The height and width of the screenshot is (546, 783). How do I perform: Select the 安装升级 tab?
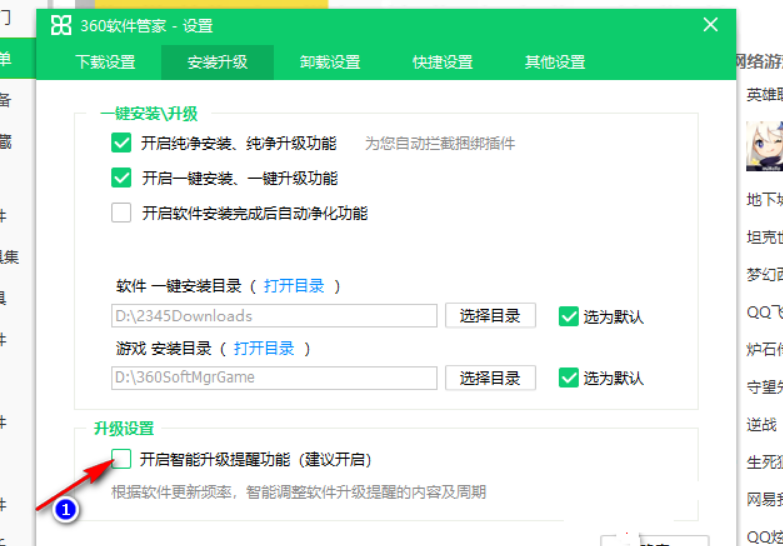(x=217, y=62)
